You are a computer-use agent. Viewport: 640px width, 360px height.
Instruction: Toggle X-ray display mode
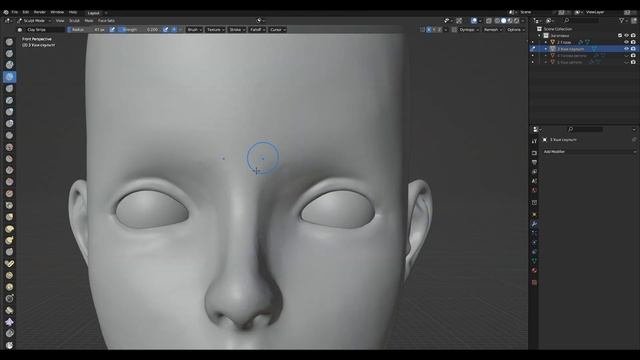[x=489, y=20]
